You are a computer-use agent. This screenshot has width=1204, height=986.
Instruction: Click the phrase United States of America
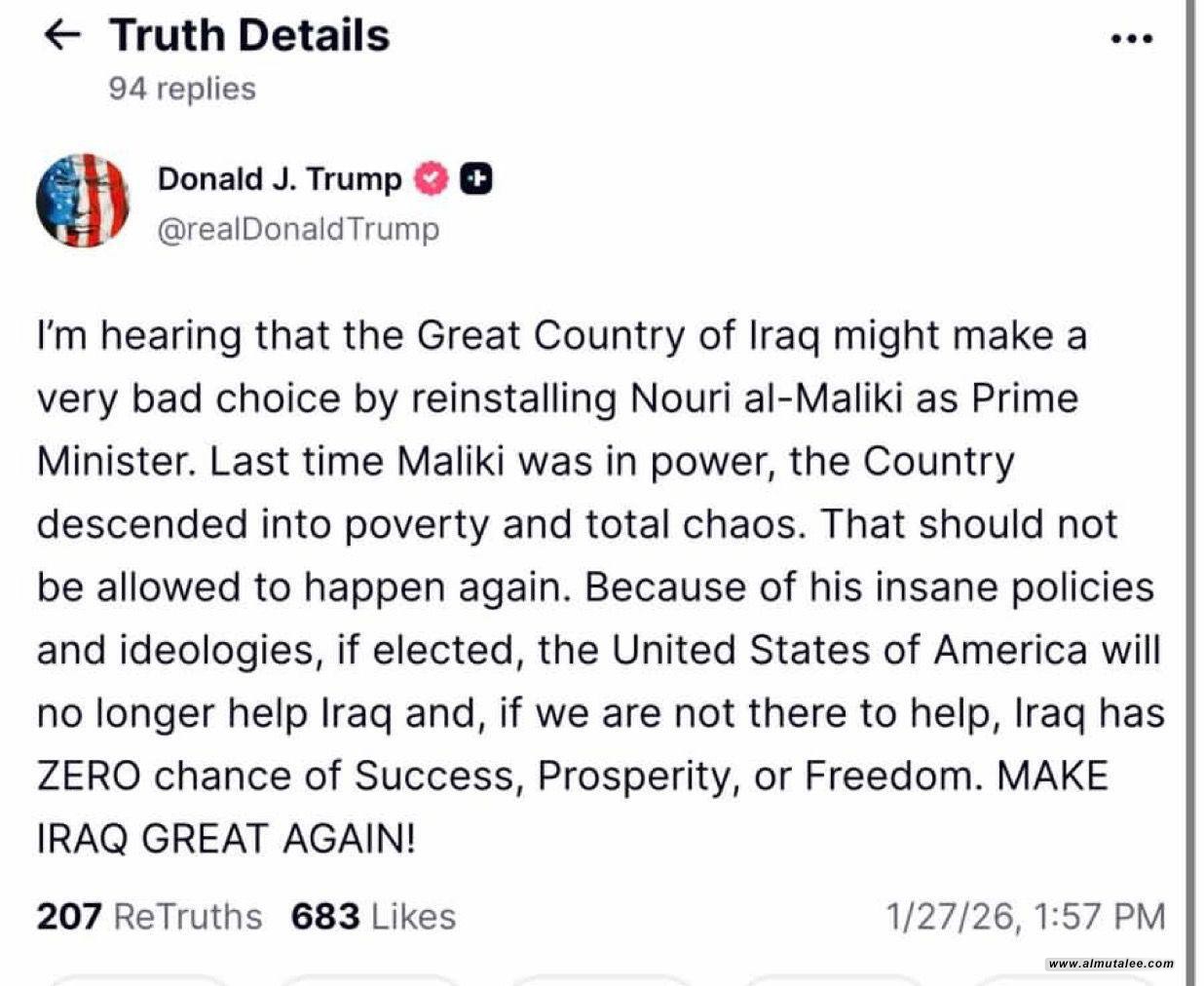tap(848, 650)
